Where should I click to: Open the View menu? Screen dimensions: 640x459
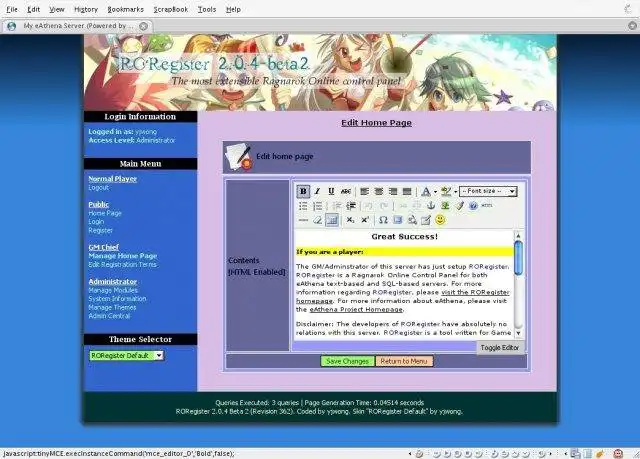[57, 9]
